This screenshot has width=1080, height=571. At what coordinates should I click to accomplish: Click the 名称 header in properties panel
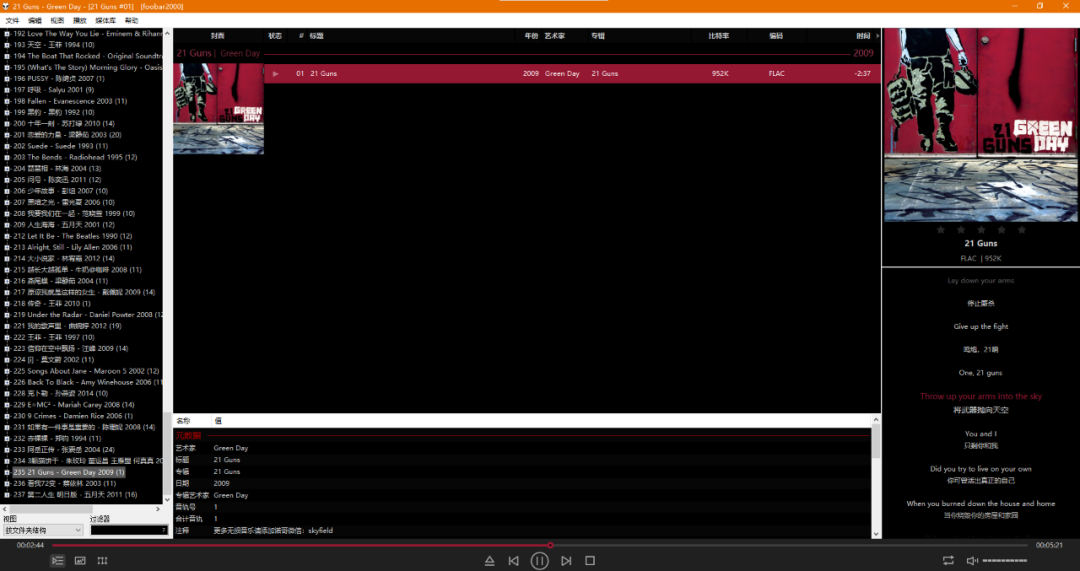click(183, 421)
